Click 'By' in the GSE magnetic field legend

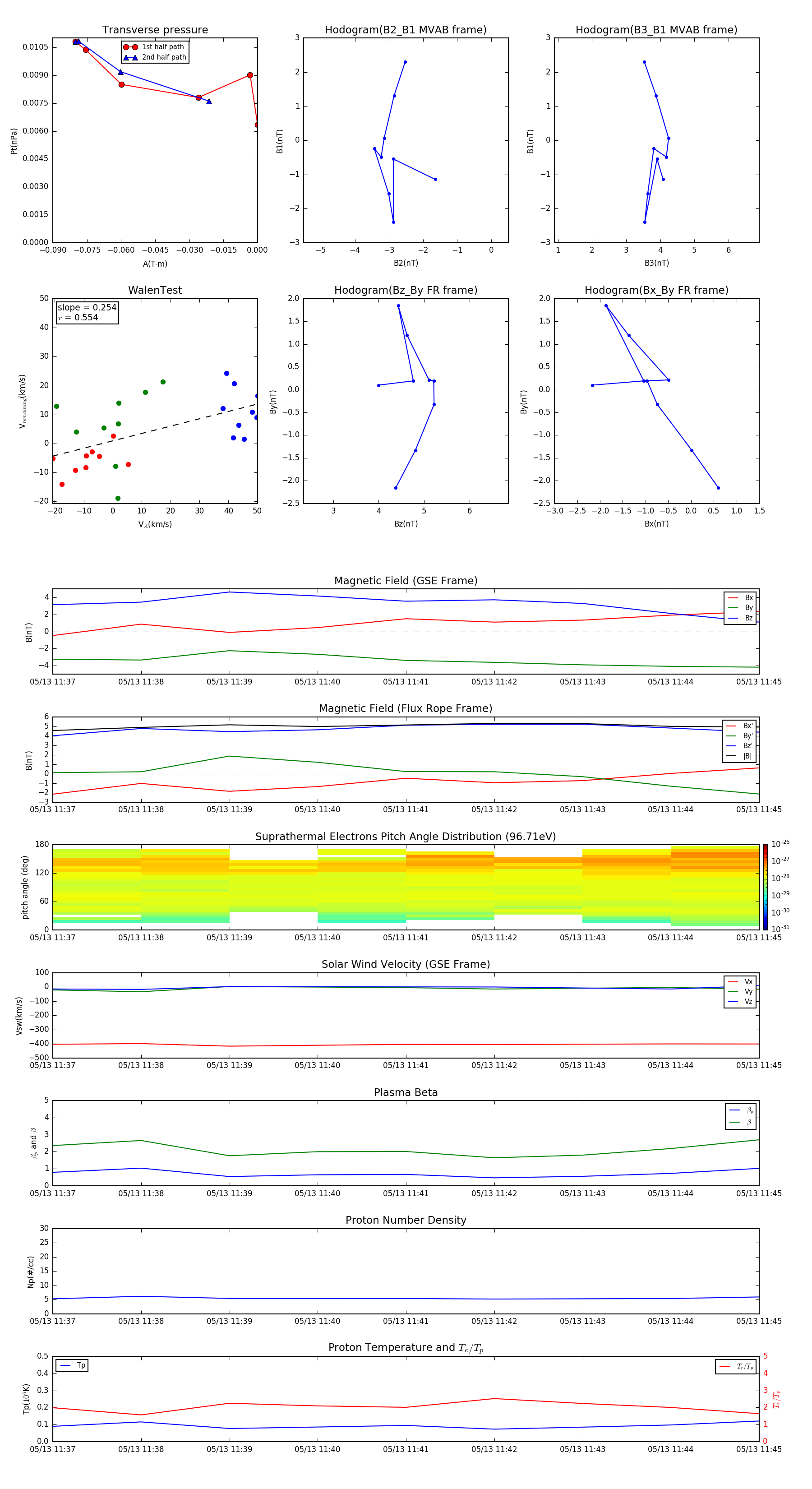point(748,608)
